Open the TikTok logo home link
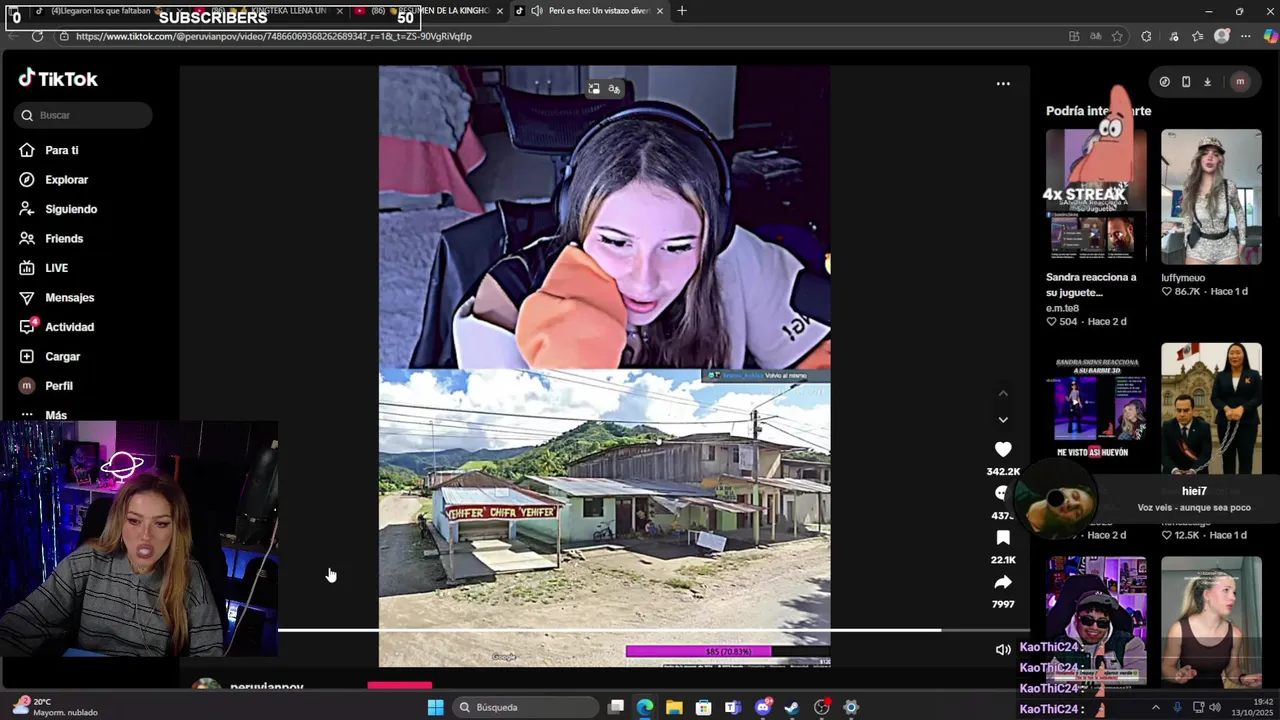Viewport: 1280px width, 720px height. pyautogui.click(x=58, y=79)
